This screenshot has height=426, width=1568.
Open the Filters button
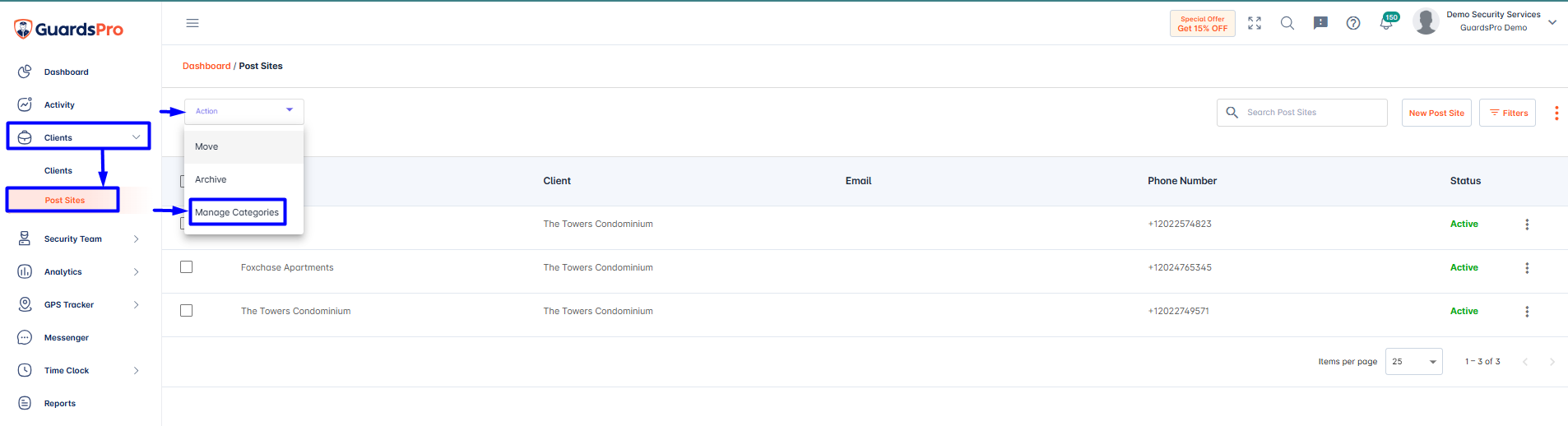pyautogui.click(x=1508, y=113)
